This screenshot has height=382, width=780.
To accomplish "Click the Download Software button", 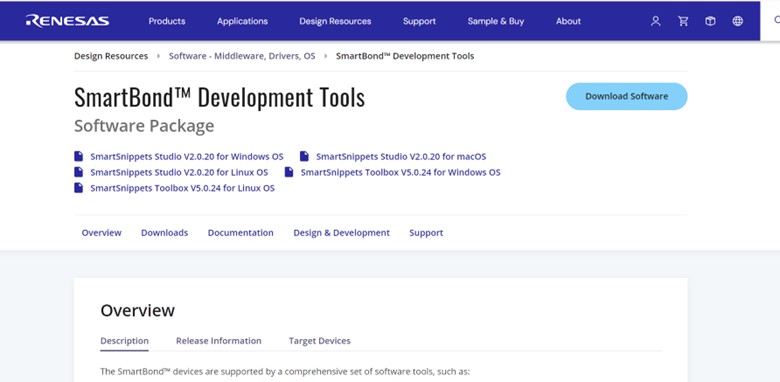I will (x=627, y=96).
